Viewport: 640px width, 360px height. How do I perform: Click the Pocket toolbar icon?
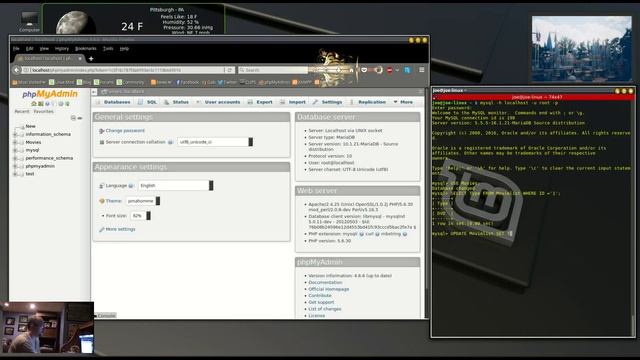pyautogui.click(x=364, y=70)
